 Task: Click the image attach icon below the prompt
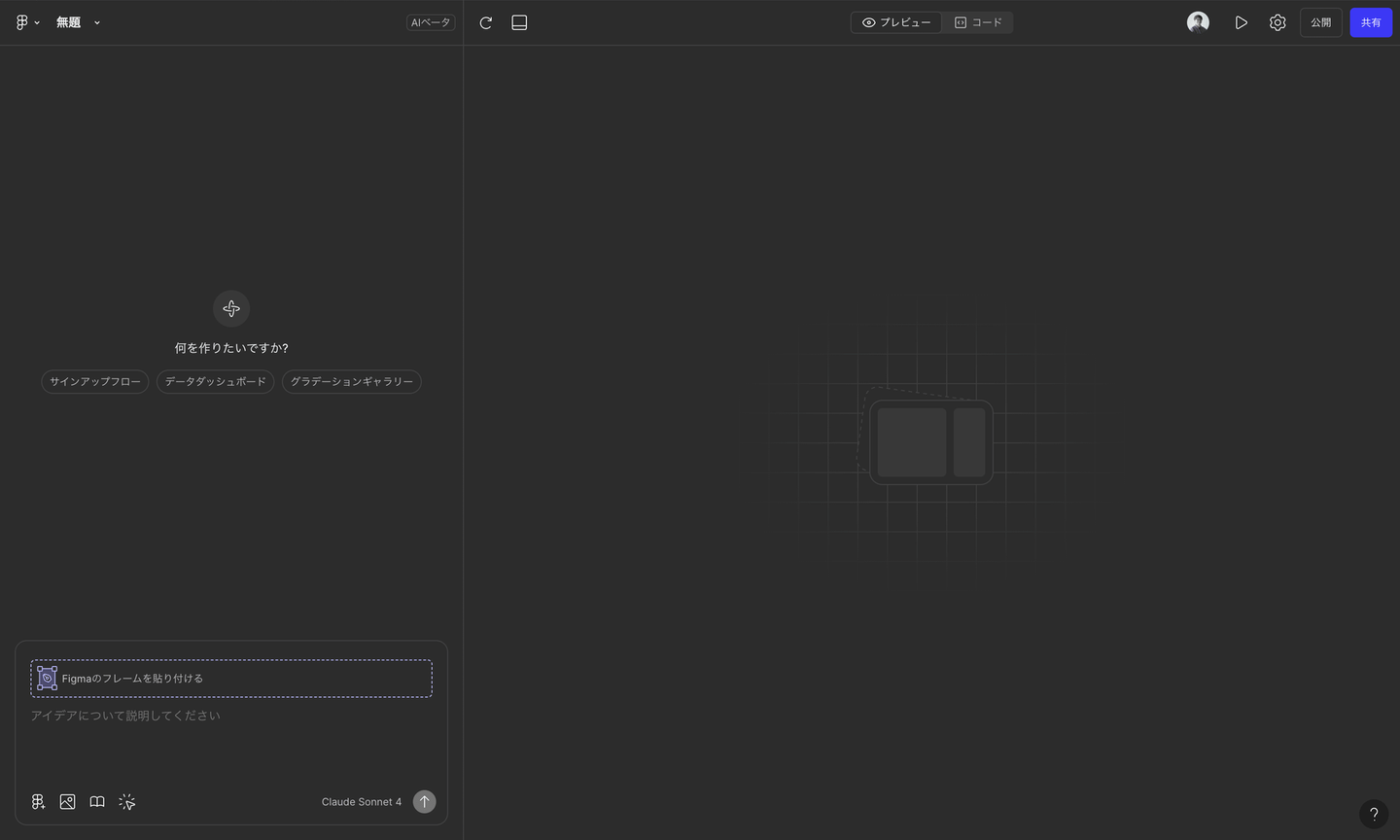point(67,802)
